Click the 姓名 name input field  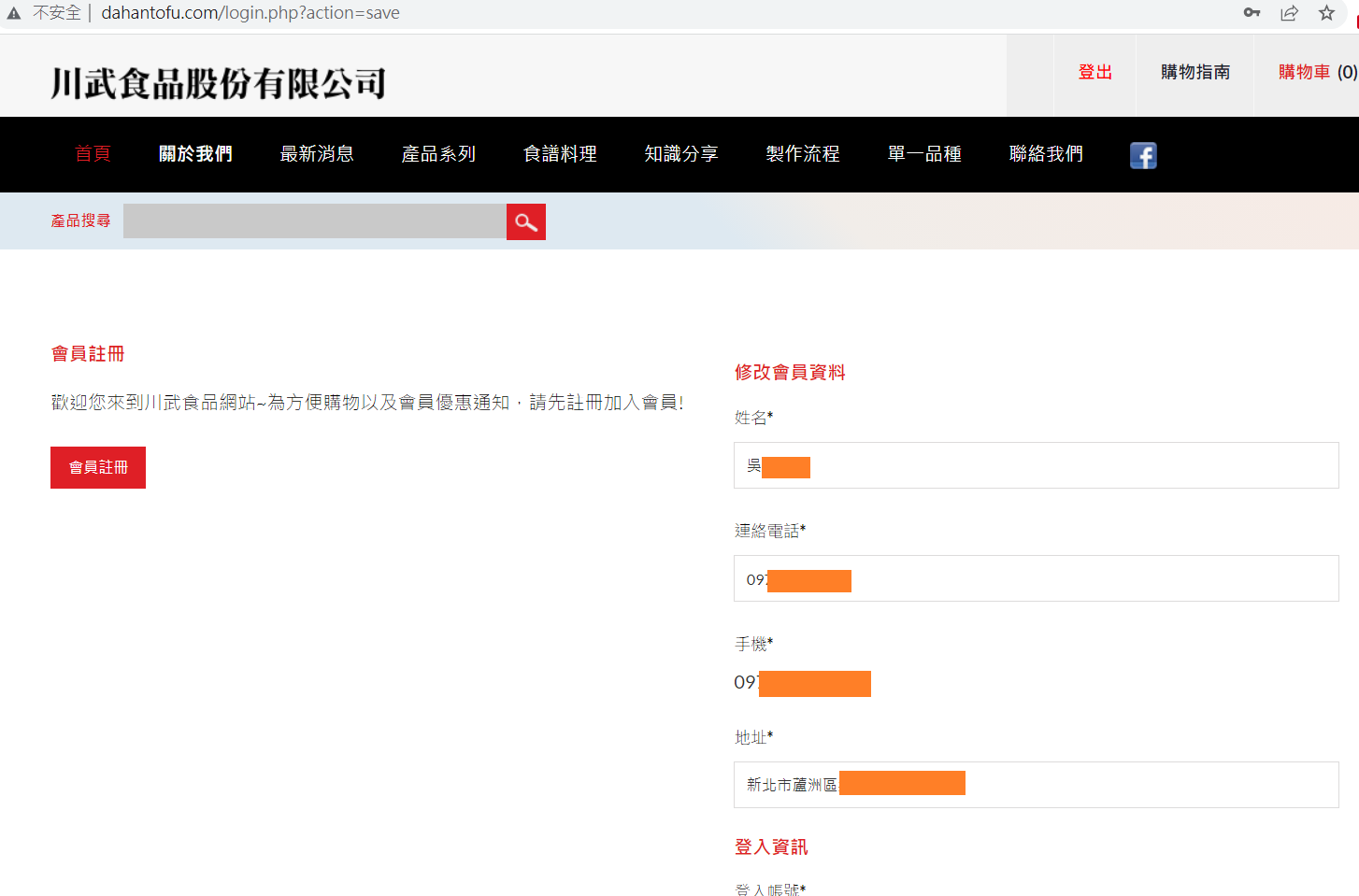coord(1036,465)
